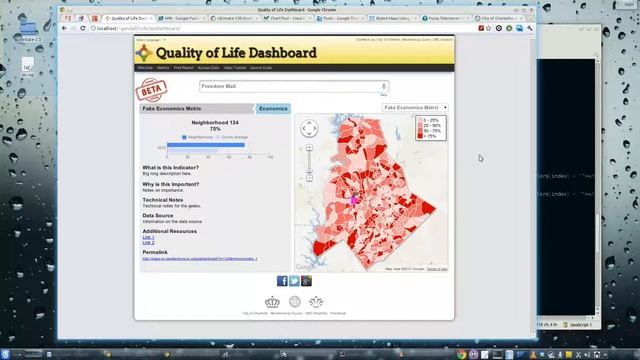Click the red extension icon in Chrome toolbar
This screenshot has width=640, height=360.
pyautogui.click(x=481, y=28)
